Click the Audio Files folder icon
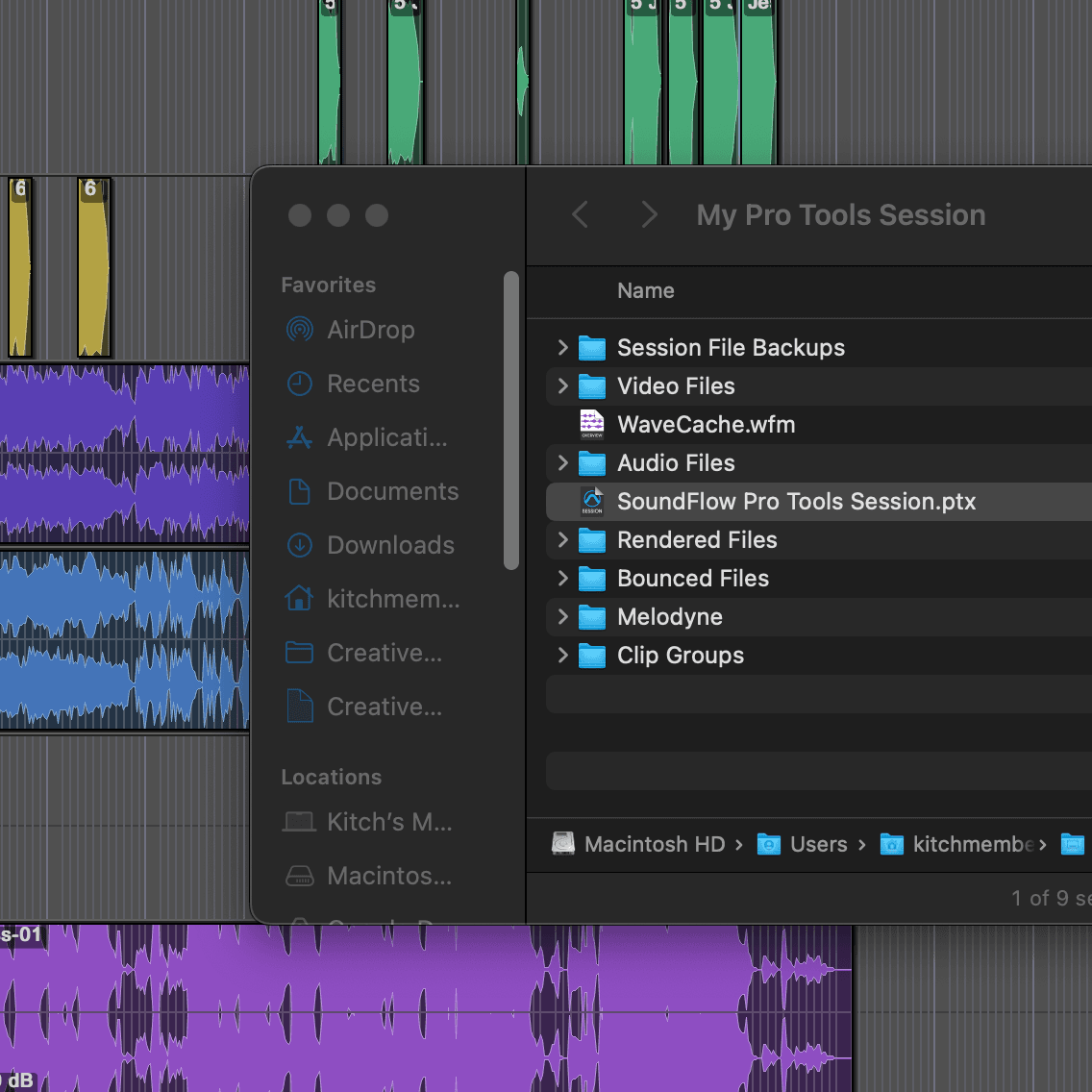 click(592, 463)
